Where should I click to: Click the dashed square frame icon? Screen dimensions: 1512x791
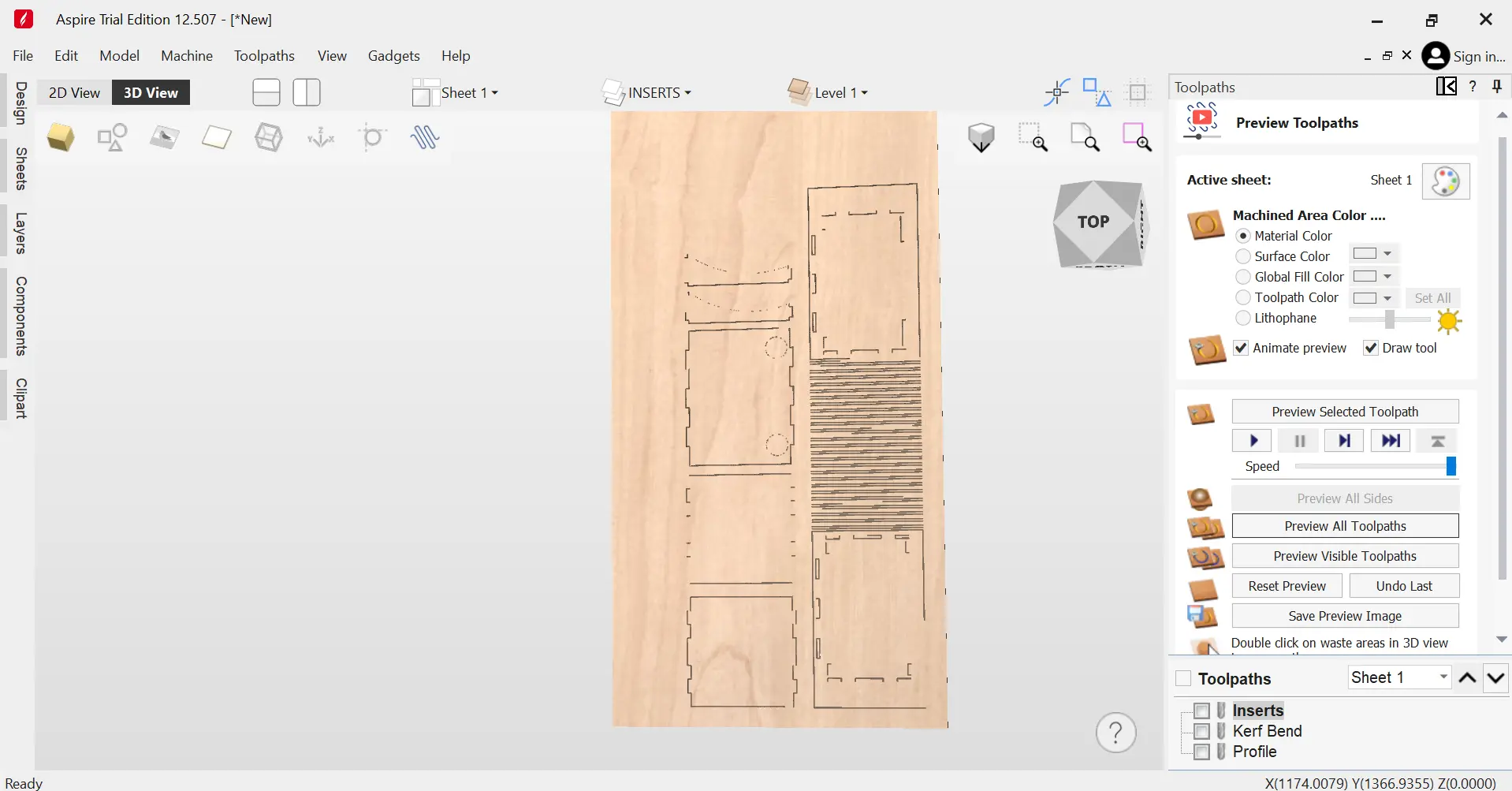tap(1138, 92)
